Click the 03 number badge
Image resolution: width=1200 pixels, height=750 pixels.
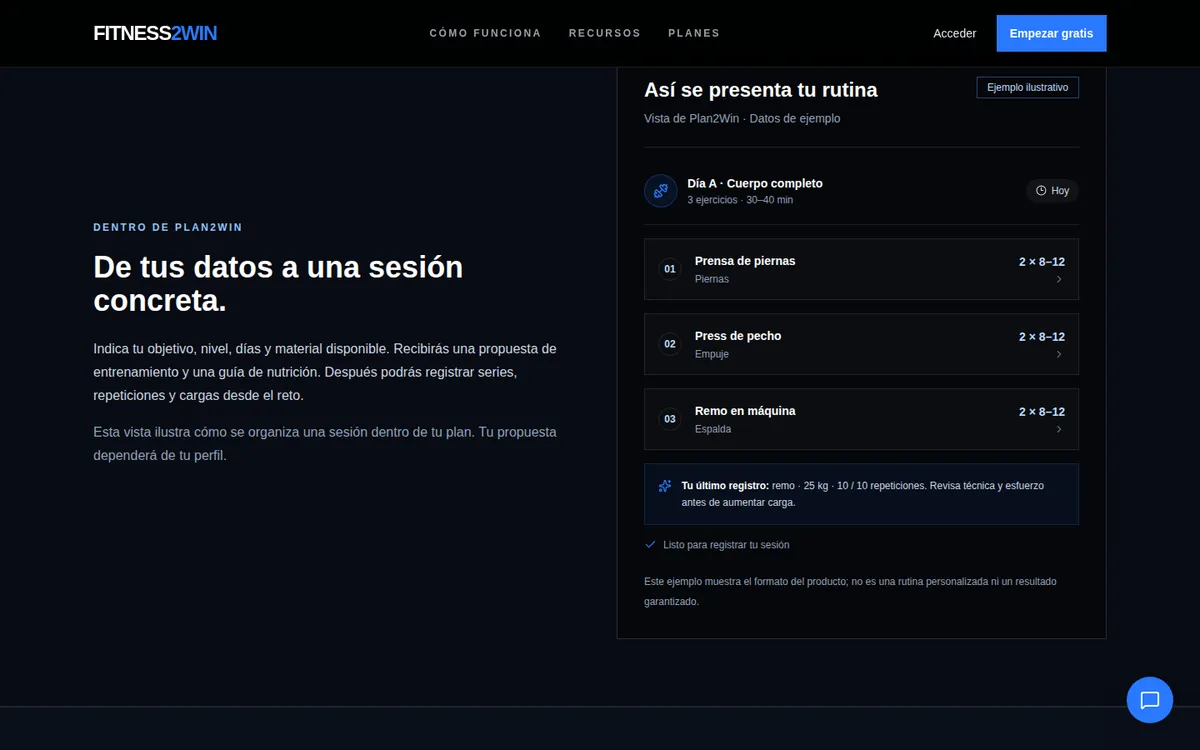tap(670, 419)
